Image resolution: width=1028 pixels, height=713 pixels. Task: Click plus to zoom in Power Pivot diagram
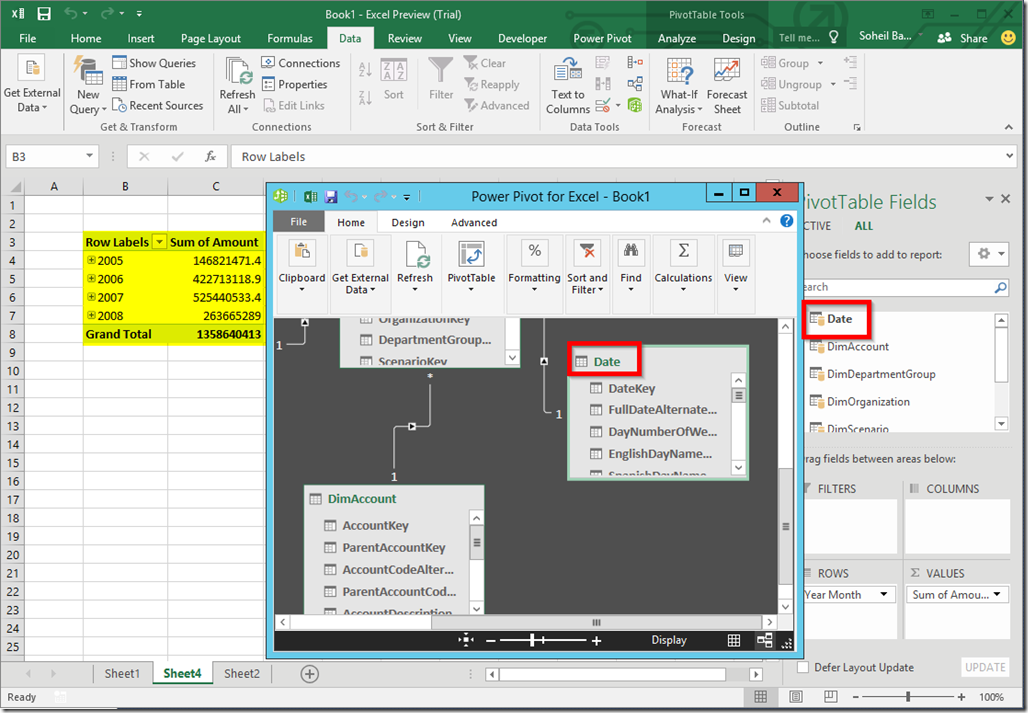(596, 640)
